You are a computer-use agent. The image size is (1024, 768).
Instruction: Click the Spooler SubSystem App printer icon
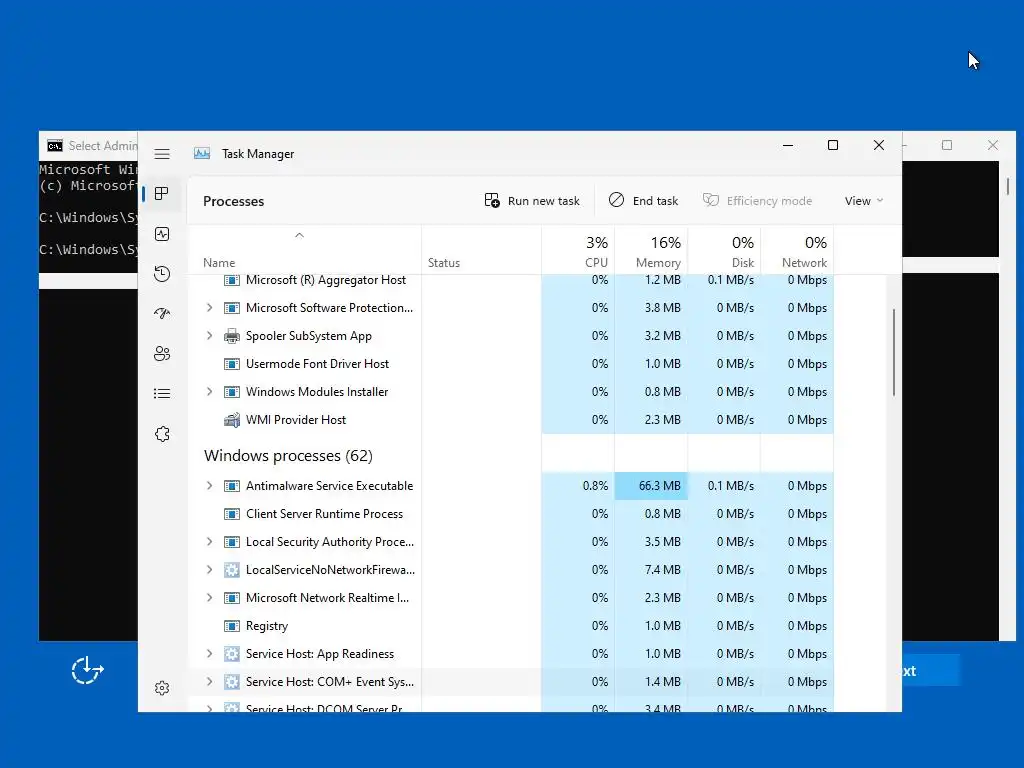[x=232, y=336]
